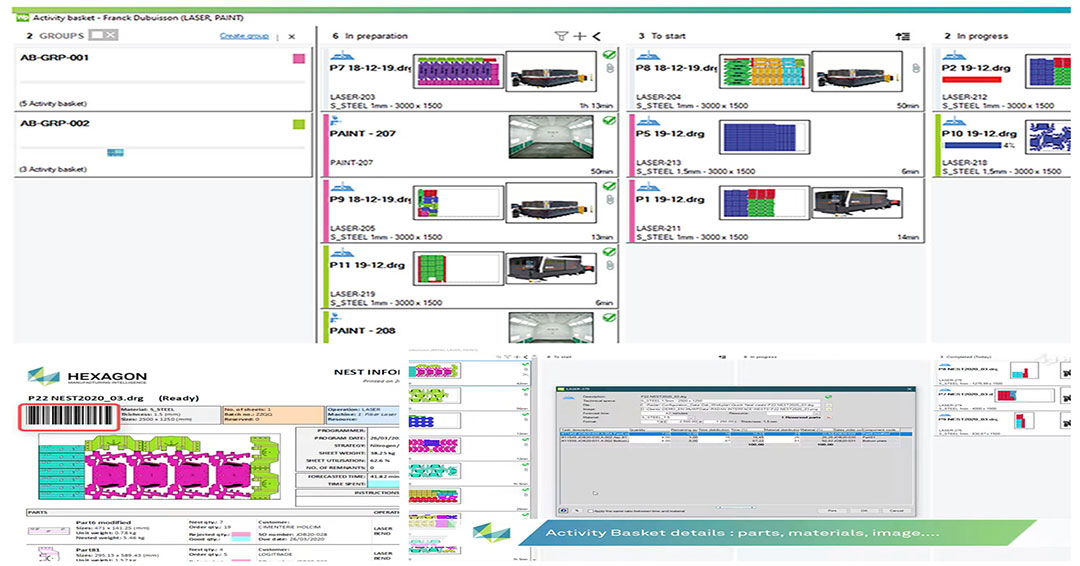
Task: Click the paperclip attachment icon on P7 18-12-19
Action: coord(610,68)
